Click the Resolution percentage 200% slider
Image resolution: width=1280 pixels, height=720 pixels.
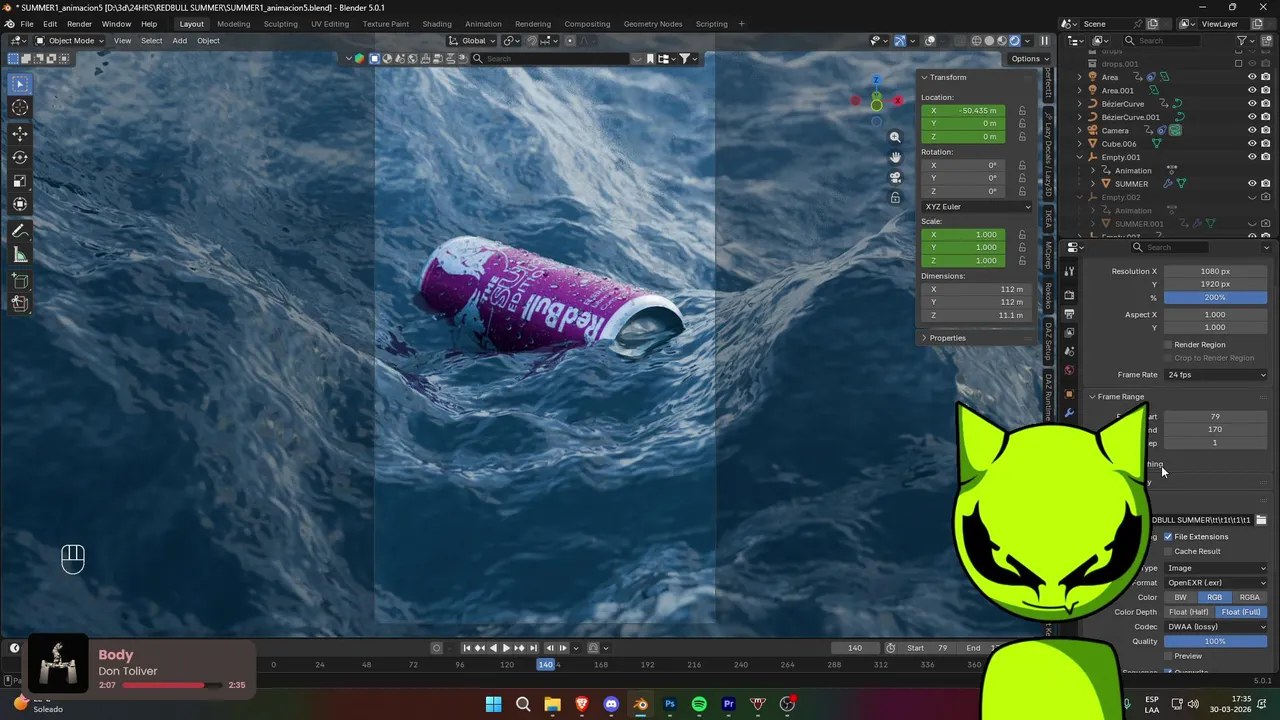point(1216,298)
